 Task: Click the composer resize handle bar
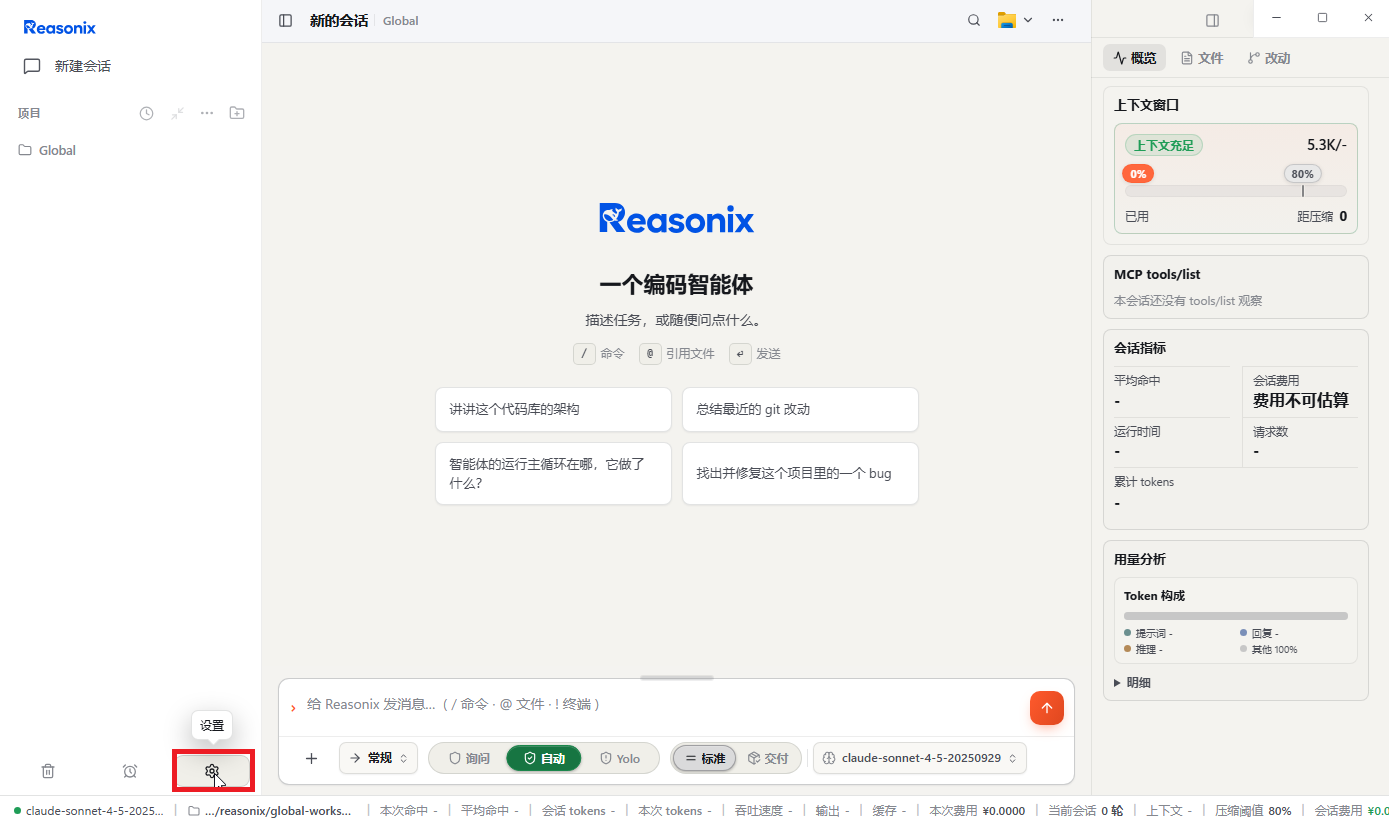pos(677,677)
